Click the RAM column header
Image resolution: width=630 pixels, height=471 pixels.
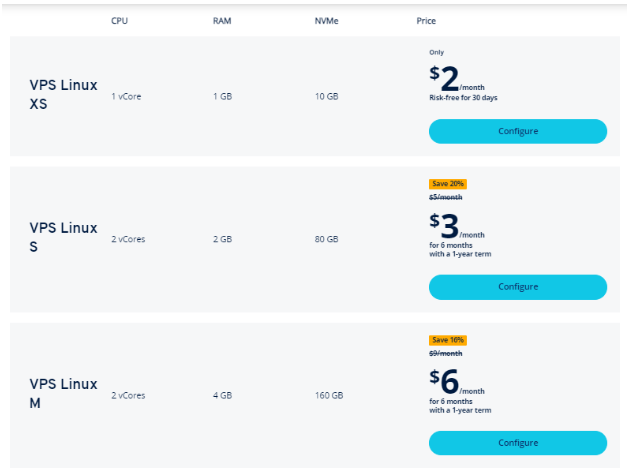222,21
